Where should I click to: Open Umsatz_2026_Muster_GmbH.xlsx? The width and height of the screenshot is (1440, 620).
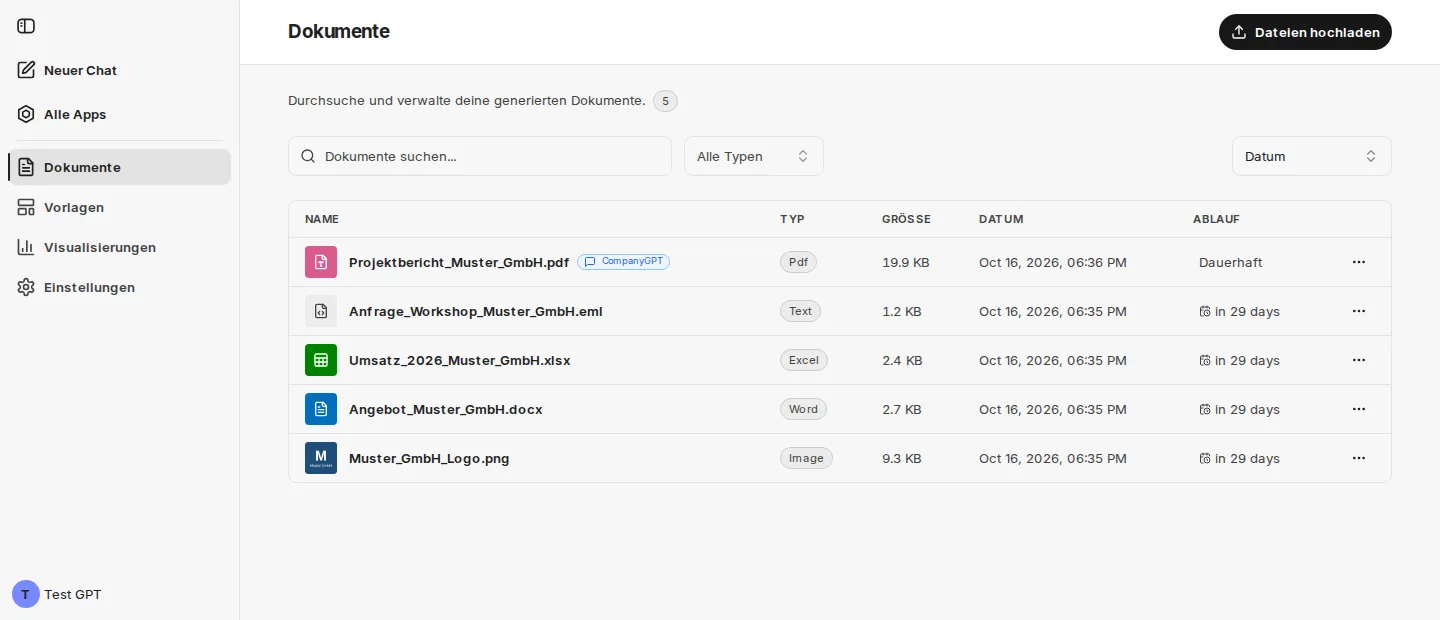[460, 360]
